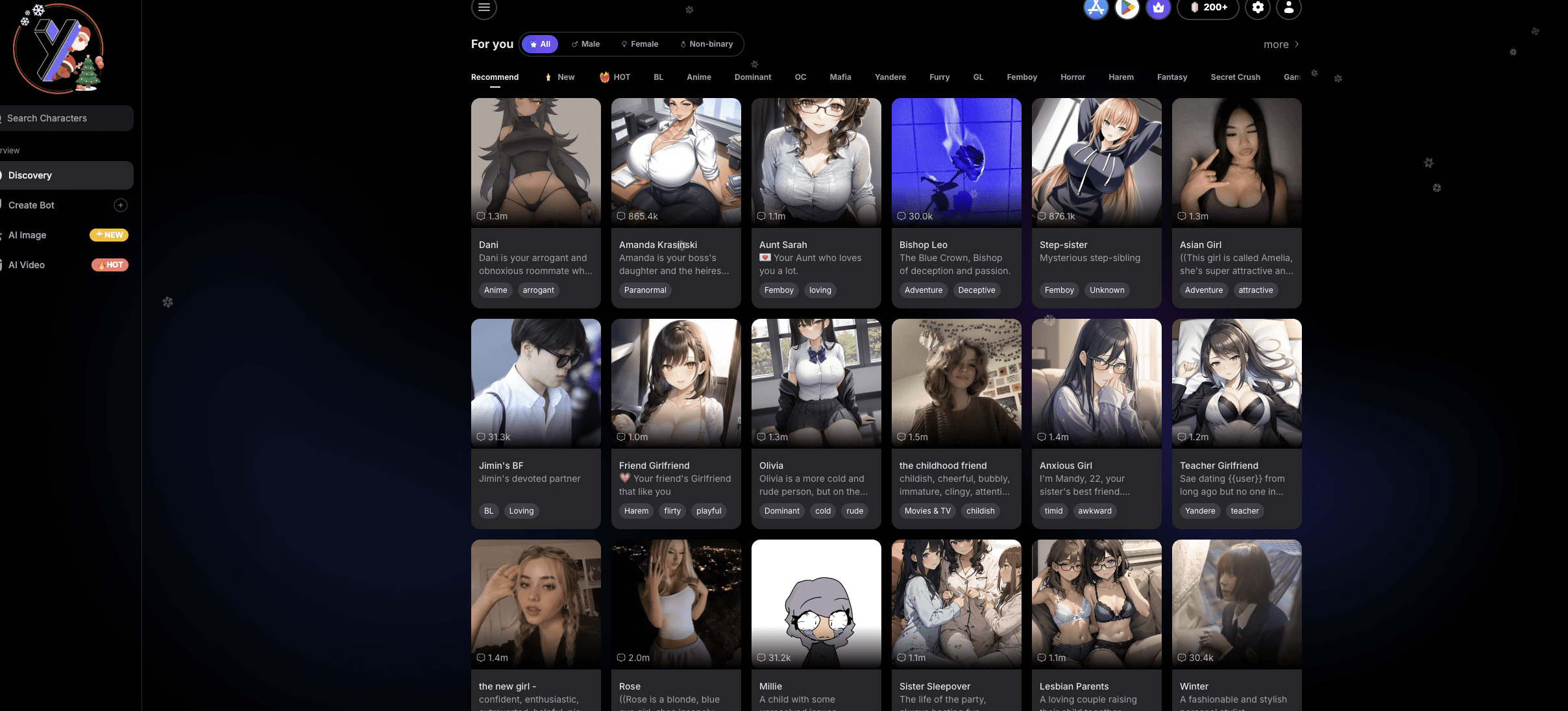Open the hamburger menu icon
This screenshot has width=1568, height=711.
click(484, 8)
